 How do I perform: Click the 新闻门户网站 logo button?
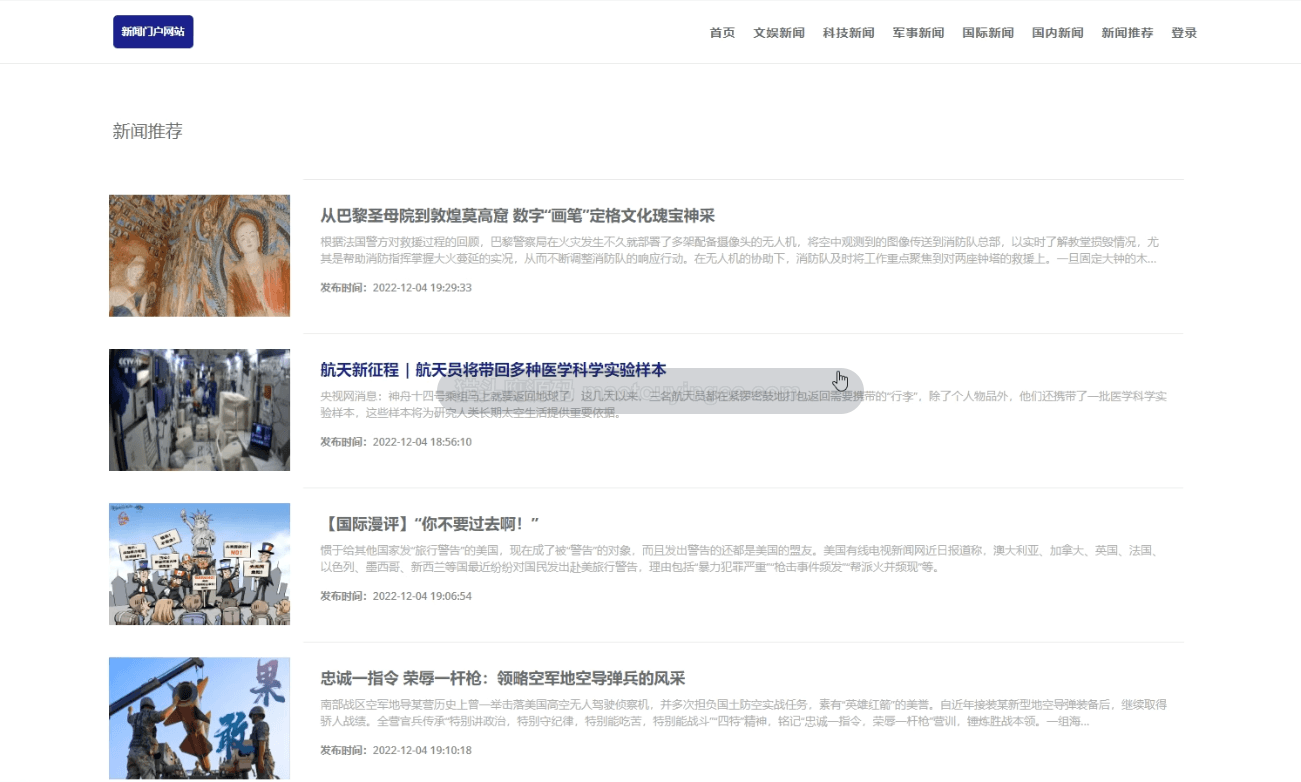[153, 32]
